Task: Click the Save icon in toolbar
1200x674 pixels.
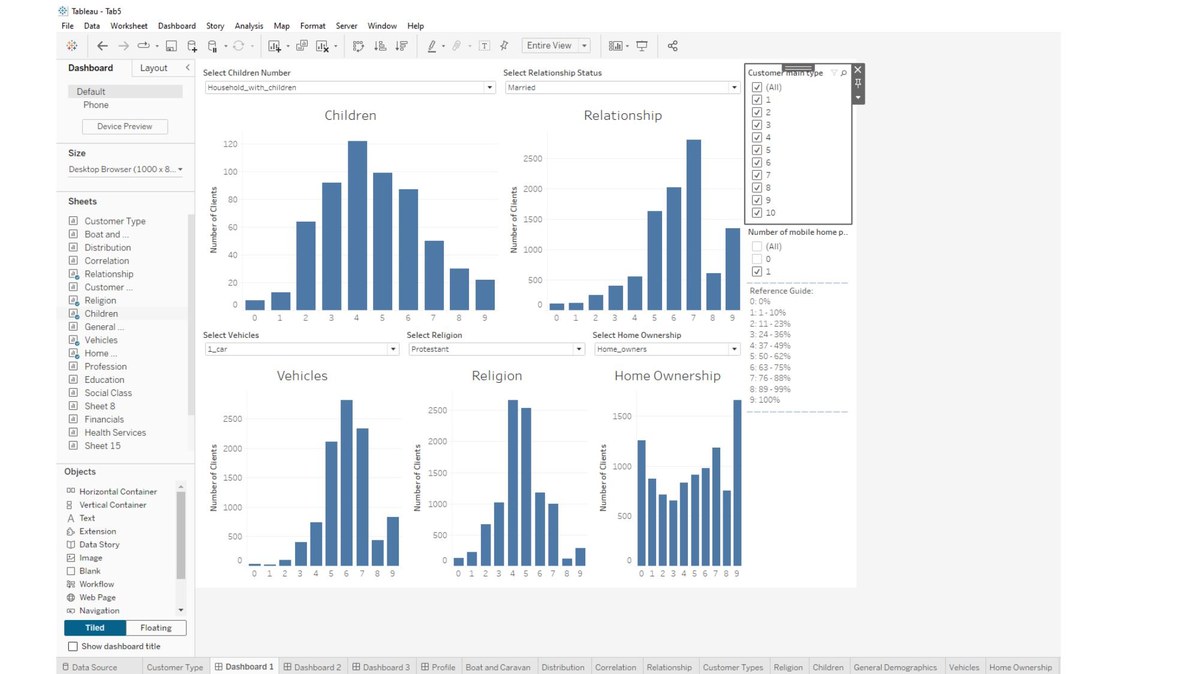Action: pos(171,46)
